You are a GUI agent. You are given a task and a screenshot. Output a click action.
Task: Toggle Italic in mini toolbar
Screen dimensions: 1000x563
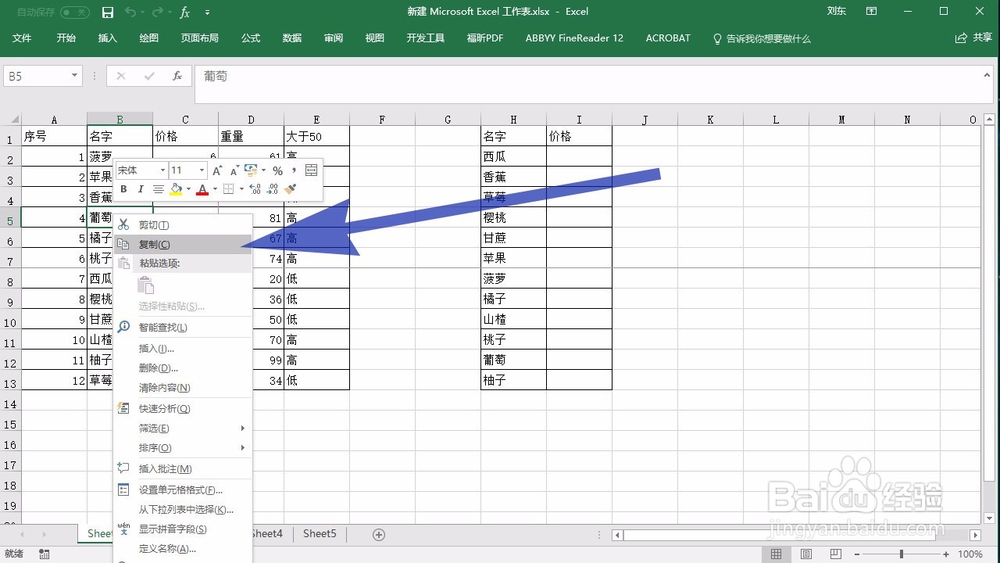(x=140, y=189)
